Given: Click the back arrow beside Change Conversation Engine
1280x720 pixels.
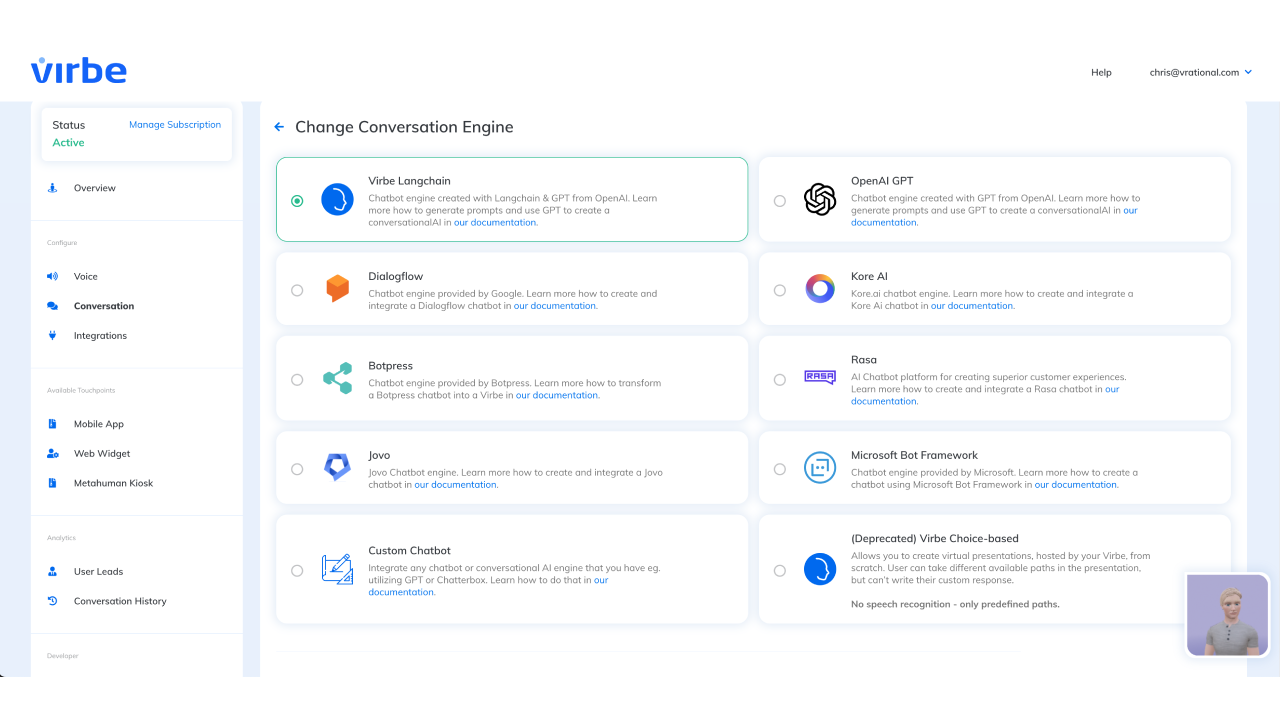Looking at the screenshot, I should coord(279,127).
